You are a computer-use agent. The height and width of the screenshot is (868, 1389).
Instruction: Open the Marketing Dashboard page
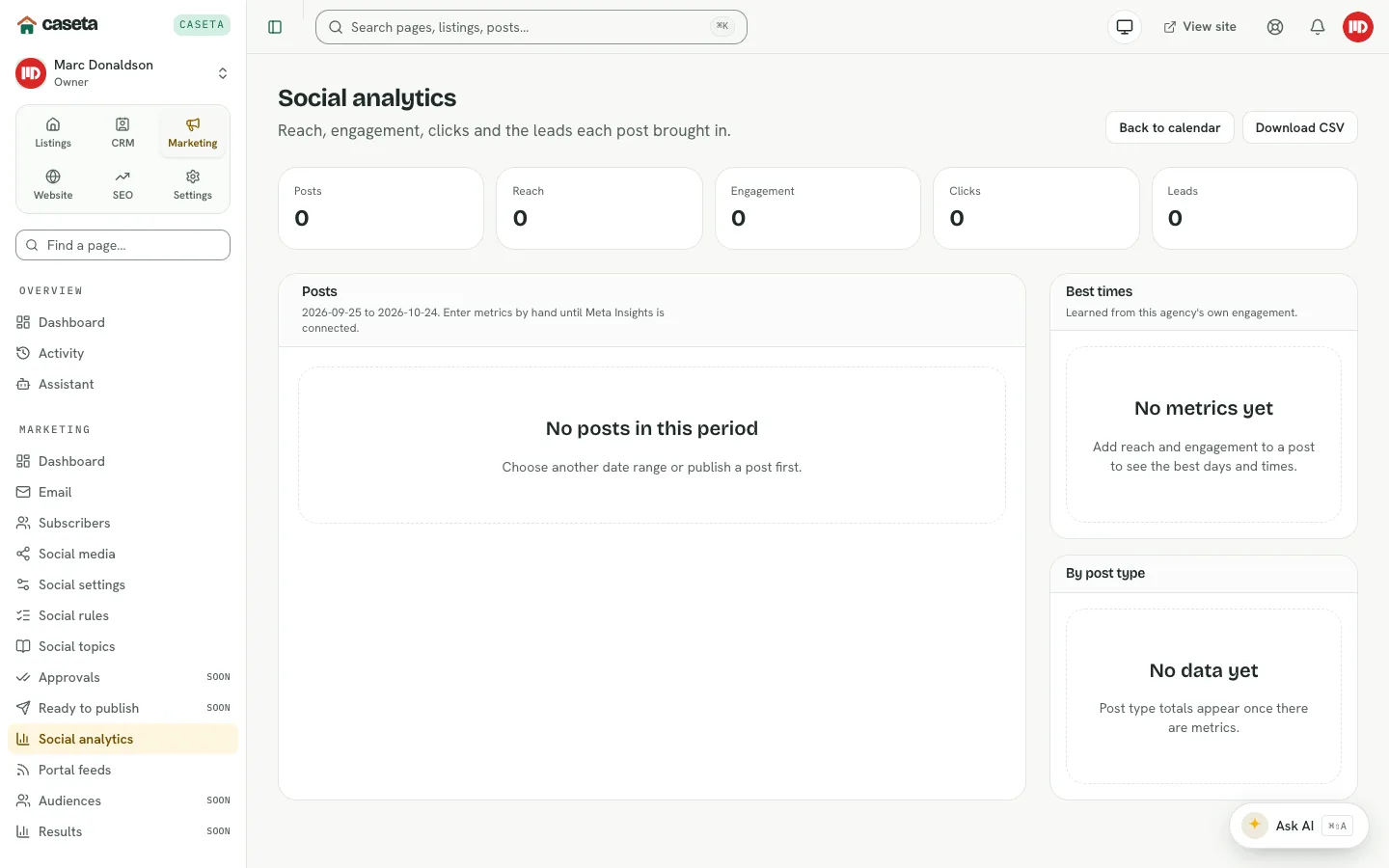[x=123, y=461]
